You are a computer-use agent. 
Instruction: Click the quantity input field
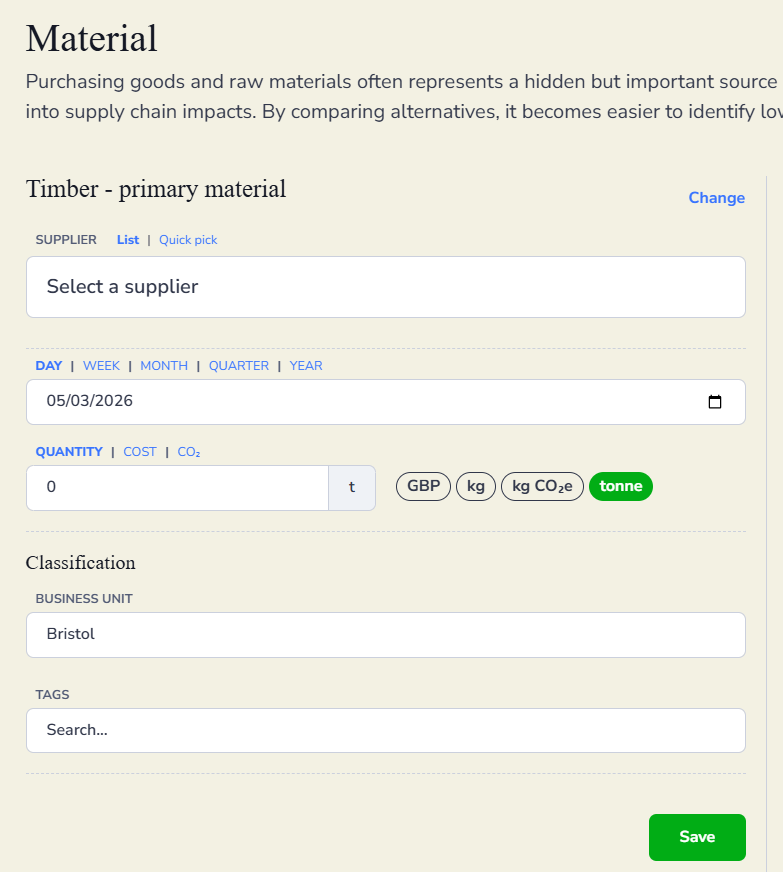(177, 488)
